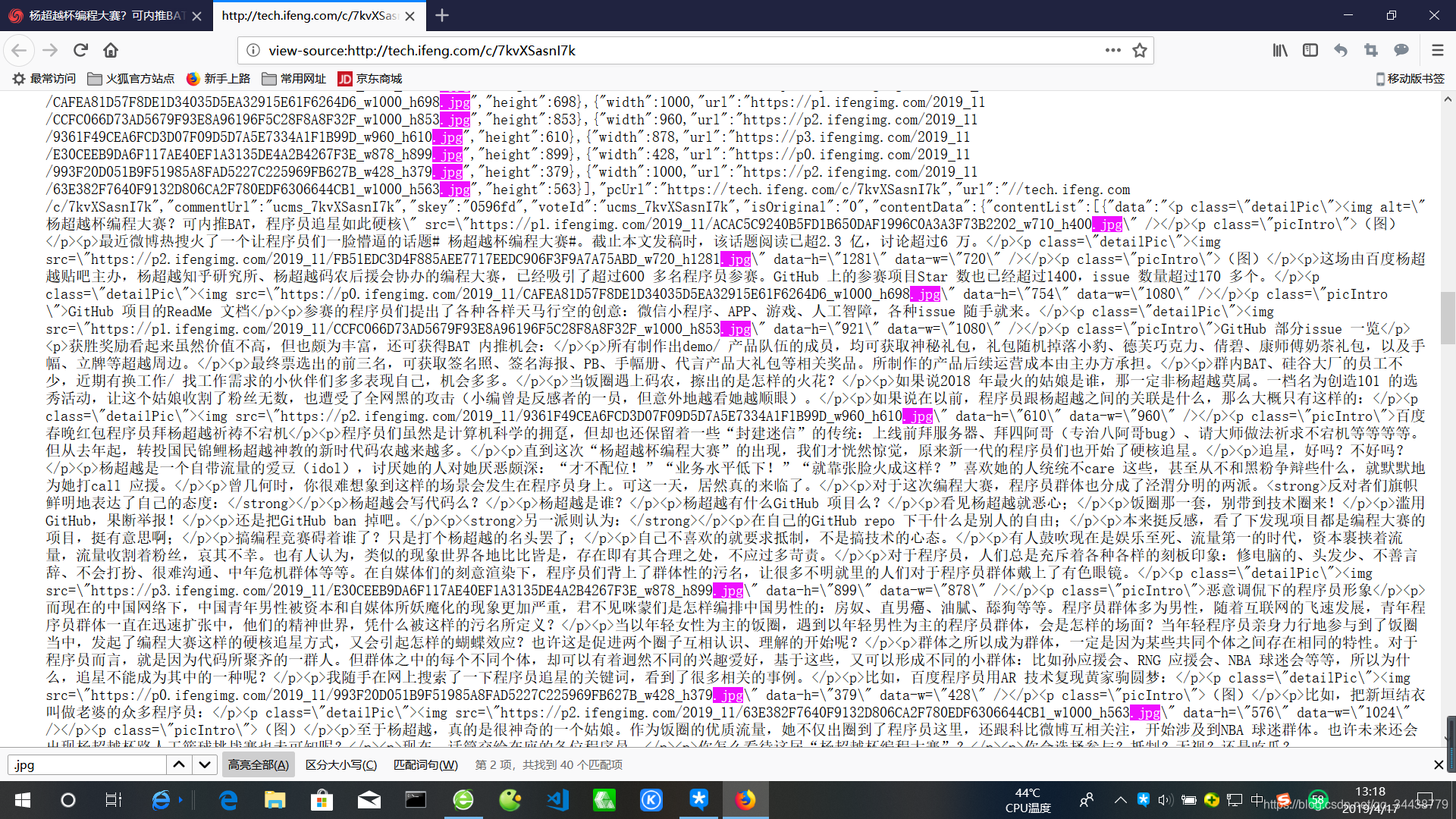Jump to next find match arrow
This screenshot has width=1456, height=819.
pos(205,764)
